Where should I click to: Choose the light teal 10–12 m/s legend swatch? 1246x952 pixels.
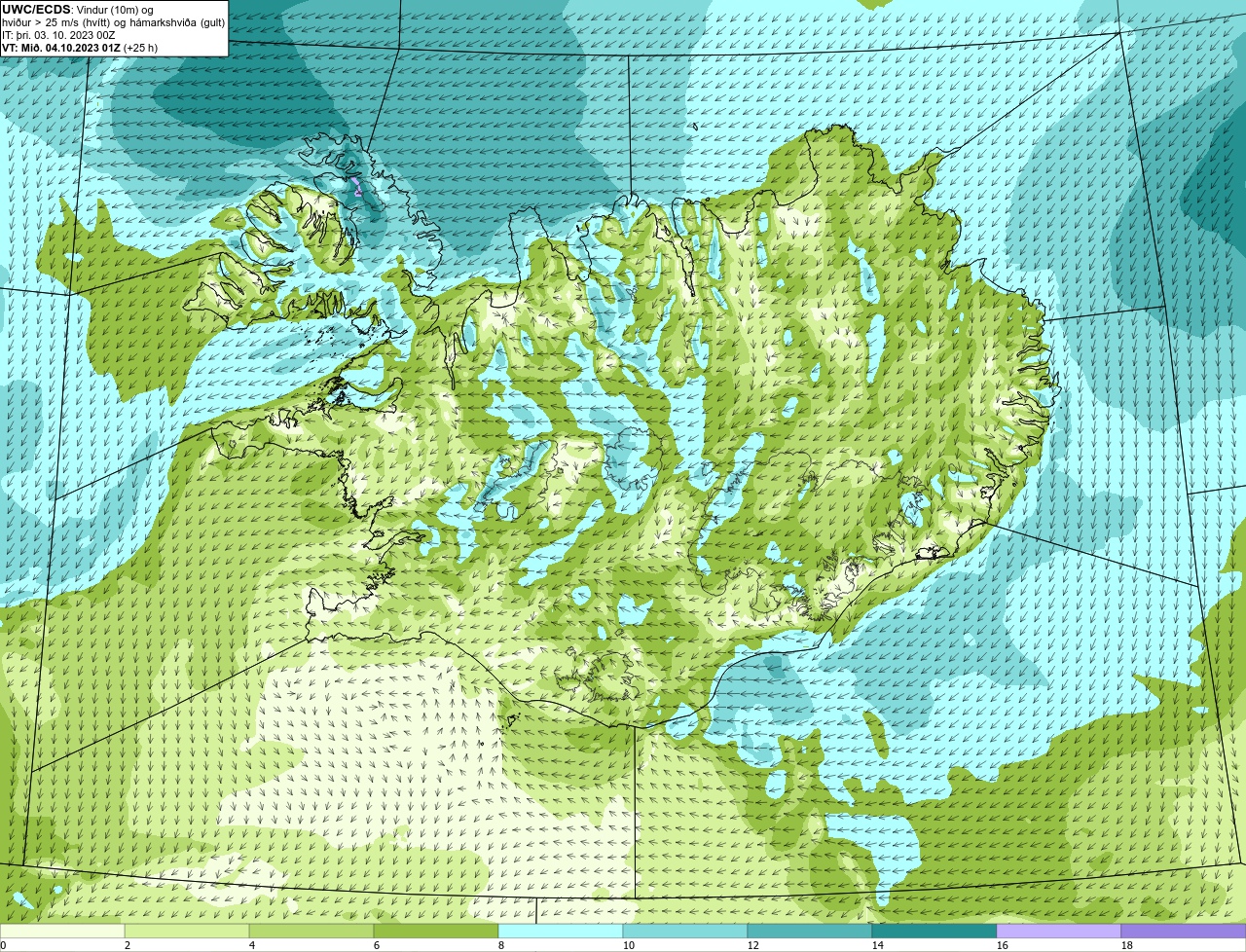(x=685, y=932)
